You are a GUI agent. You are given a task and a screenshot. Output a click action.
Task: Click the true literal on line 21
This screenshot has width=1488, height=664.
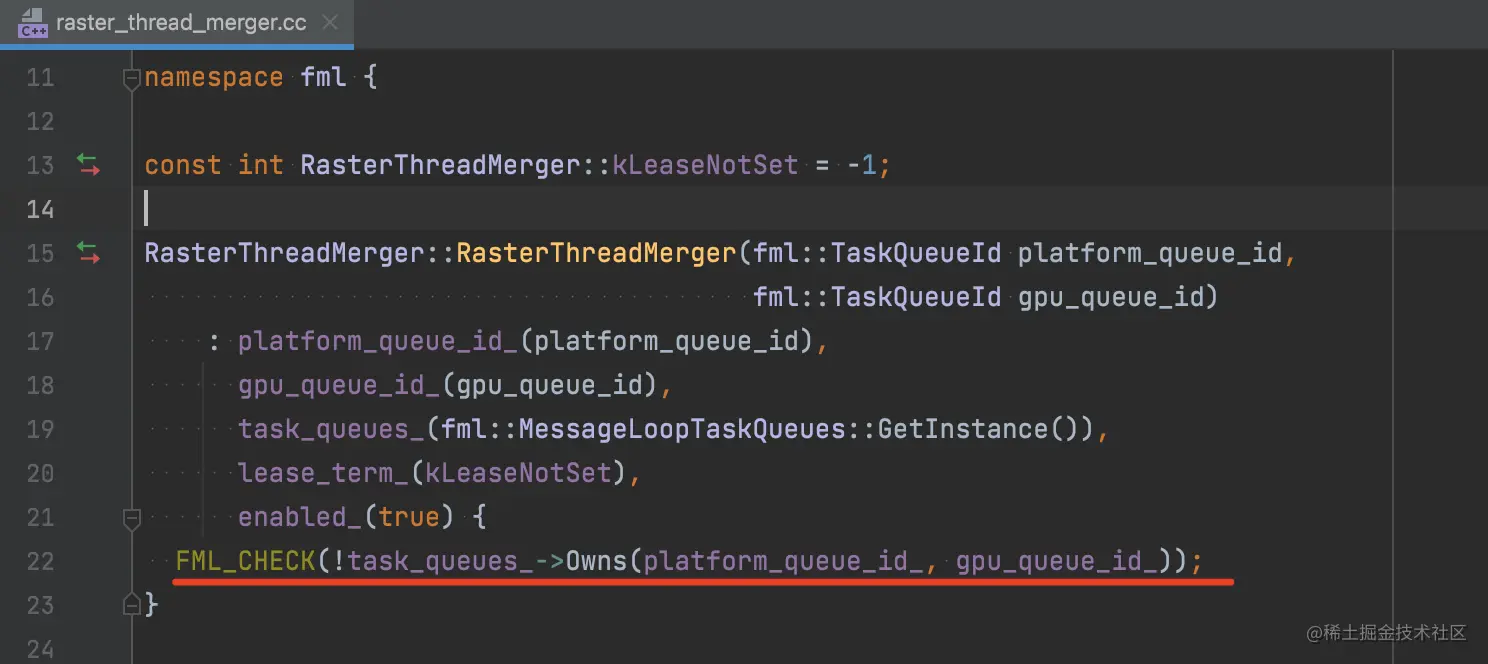(409, 517)
